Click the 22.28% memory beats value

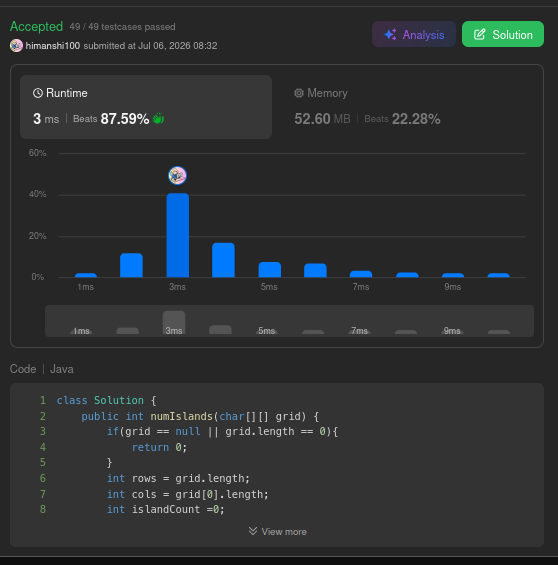pyautogui.click(x=416, y=119)
